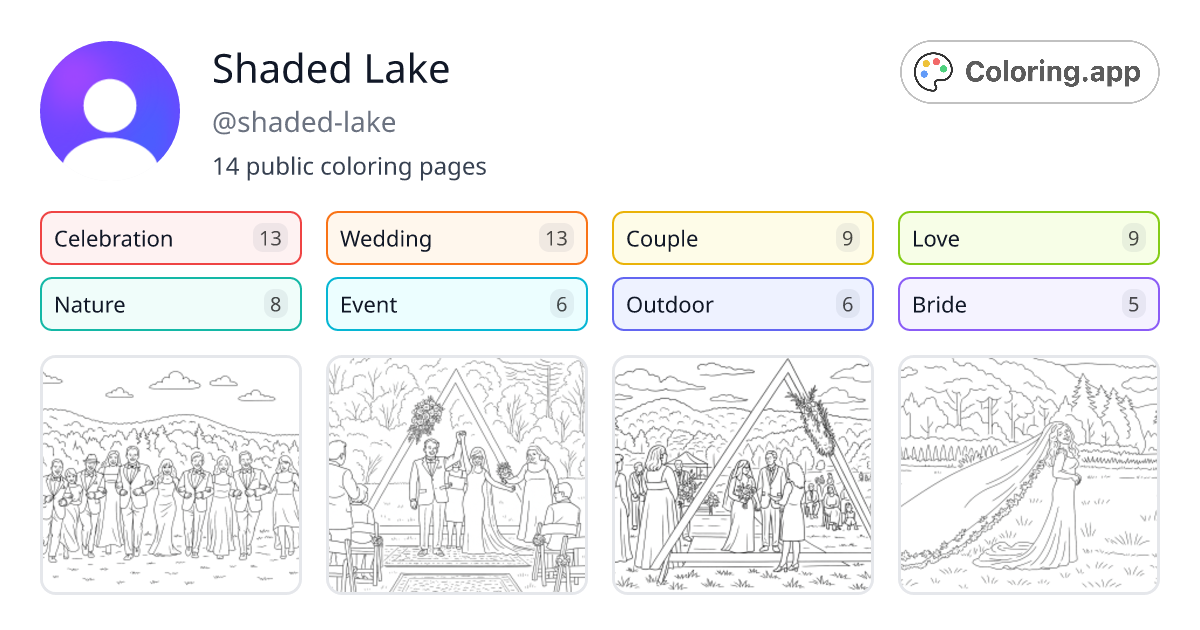Filter by the Love tag

(1029, 238)
